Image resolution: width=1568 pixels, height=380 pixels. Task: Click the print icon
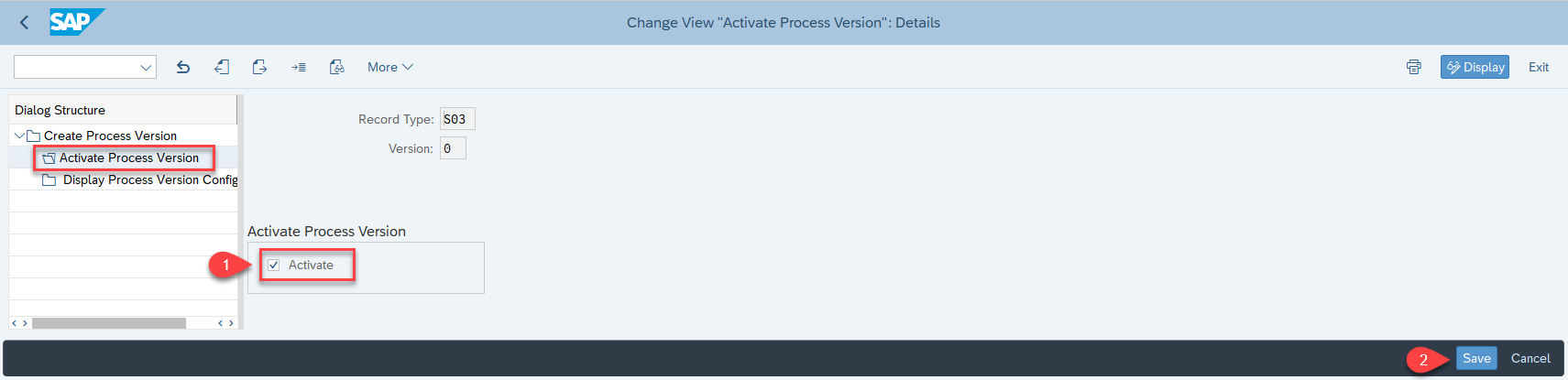pos(1414,67)
